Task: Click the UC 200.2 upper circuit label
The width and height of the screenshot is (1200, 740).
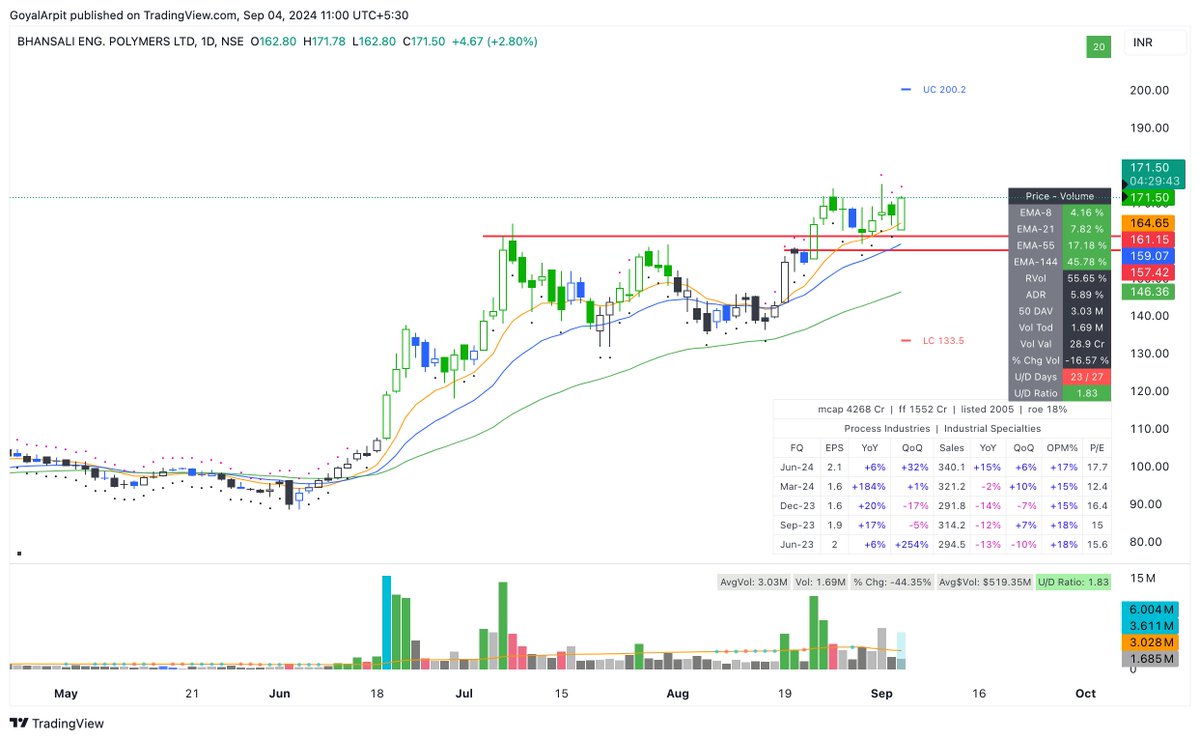Action: click(944, 90)
